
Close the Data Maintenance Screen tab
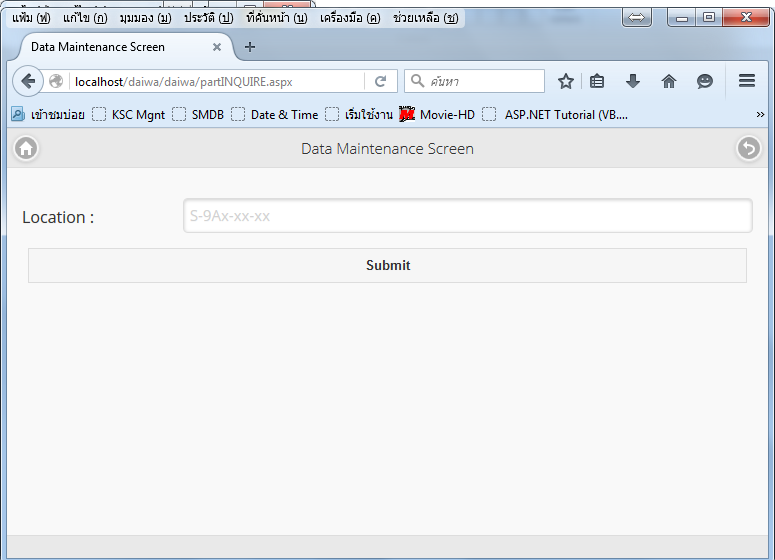pos(216,47)
